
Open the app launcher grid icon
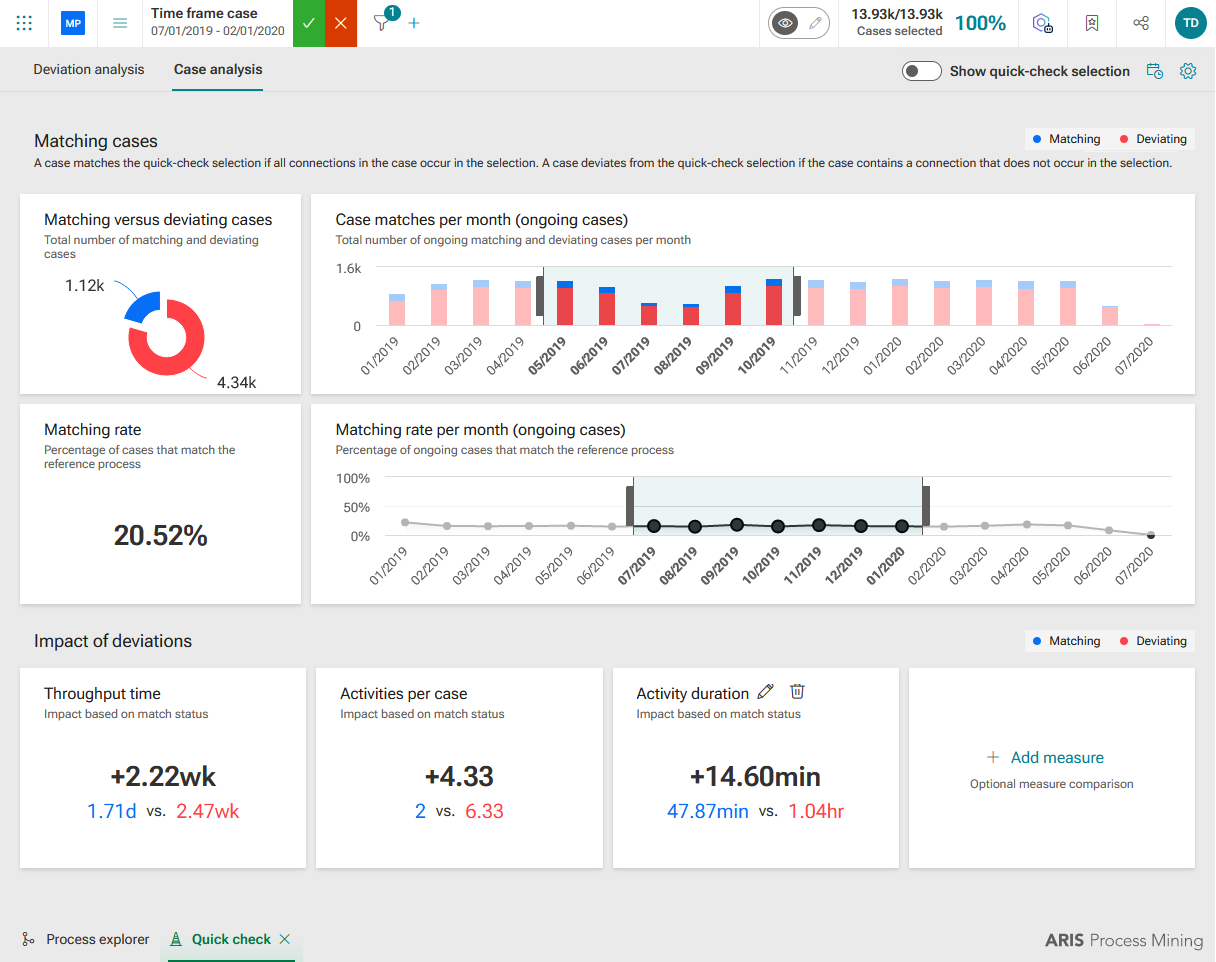(24, 23)
